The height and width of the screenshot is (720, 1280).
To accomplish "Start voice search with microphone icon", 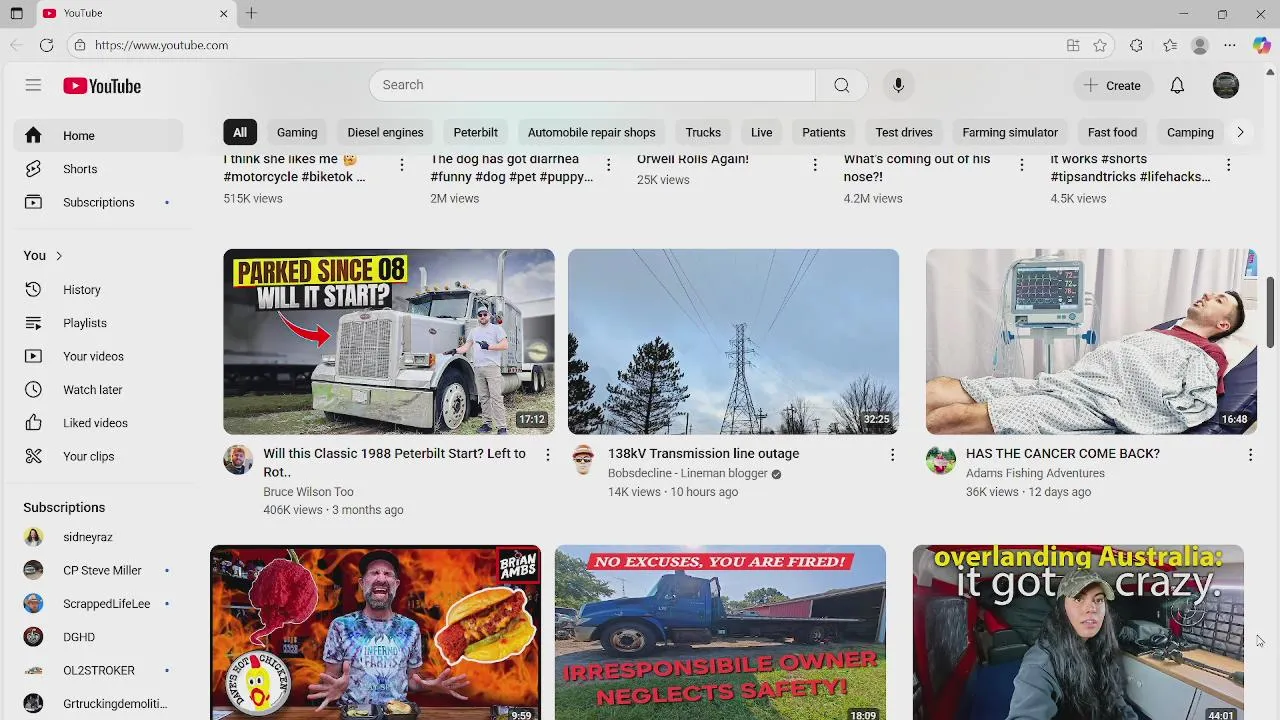I will (x=898, y=85).
